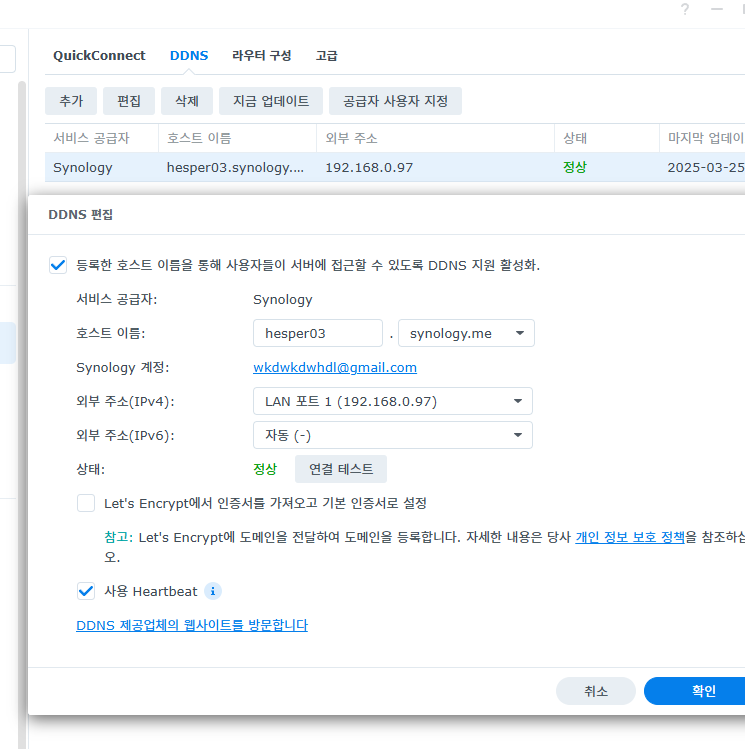
Task: Open 공급자 사용자 지정 button
Action: click(x=395, y=101)
